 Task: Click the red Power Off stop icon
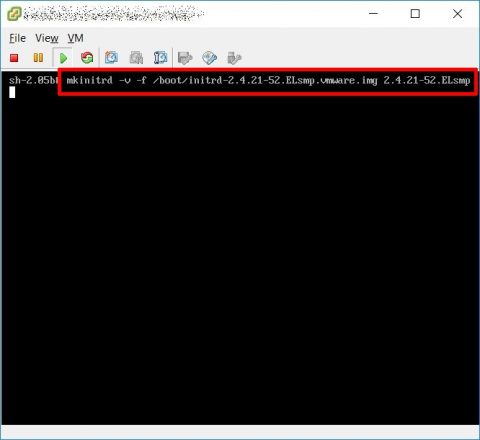[14, 58]
